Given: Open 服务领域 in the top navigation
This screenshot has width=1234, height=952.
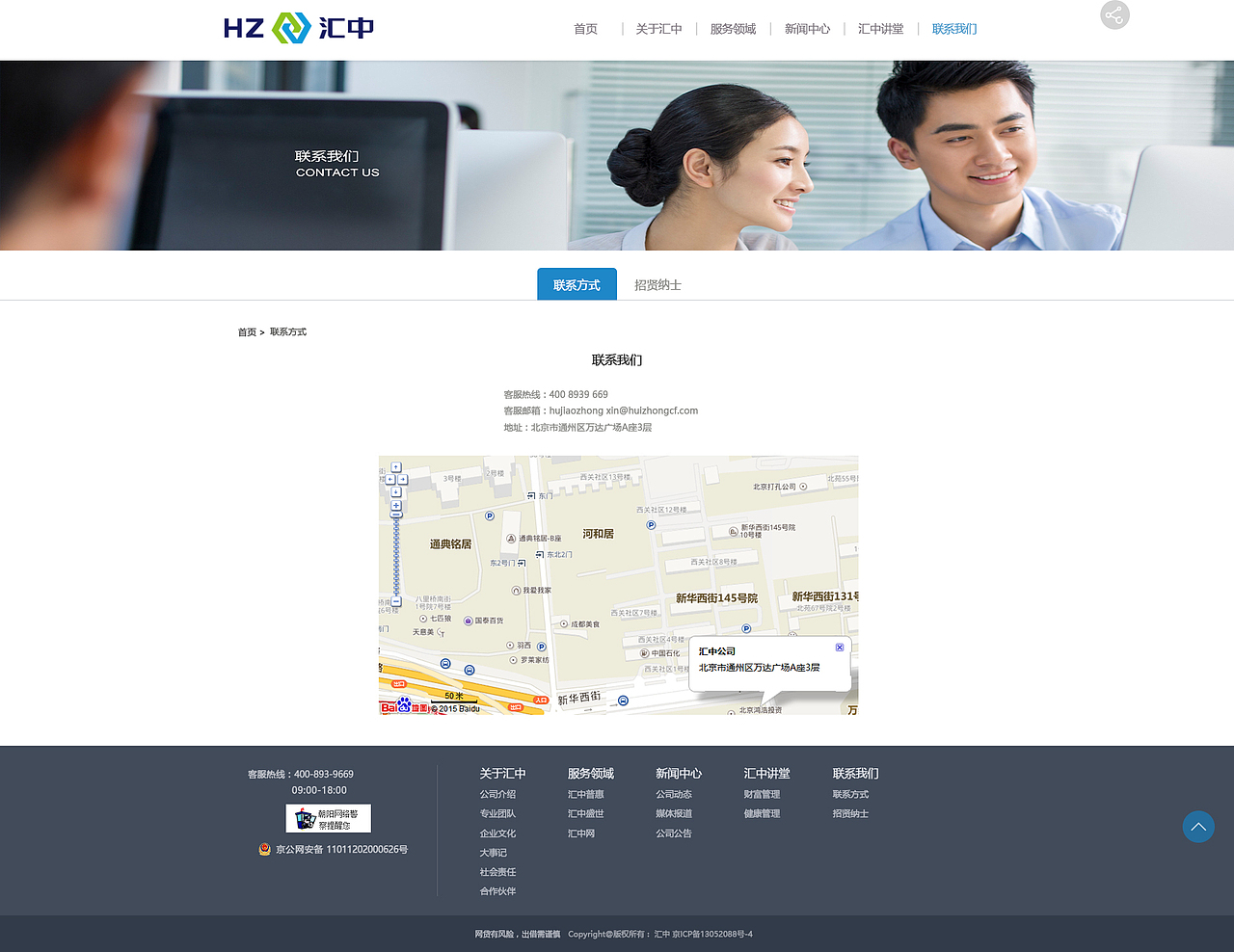Looking at the screenshot, I should [733, 29].
